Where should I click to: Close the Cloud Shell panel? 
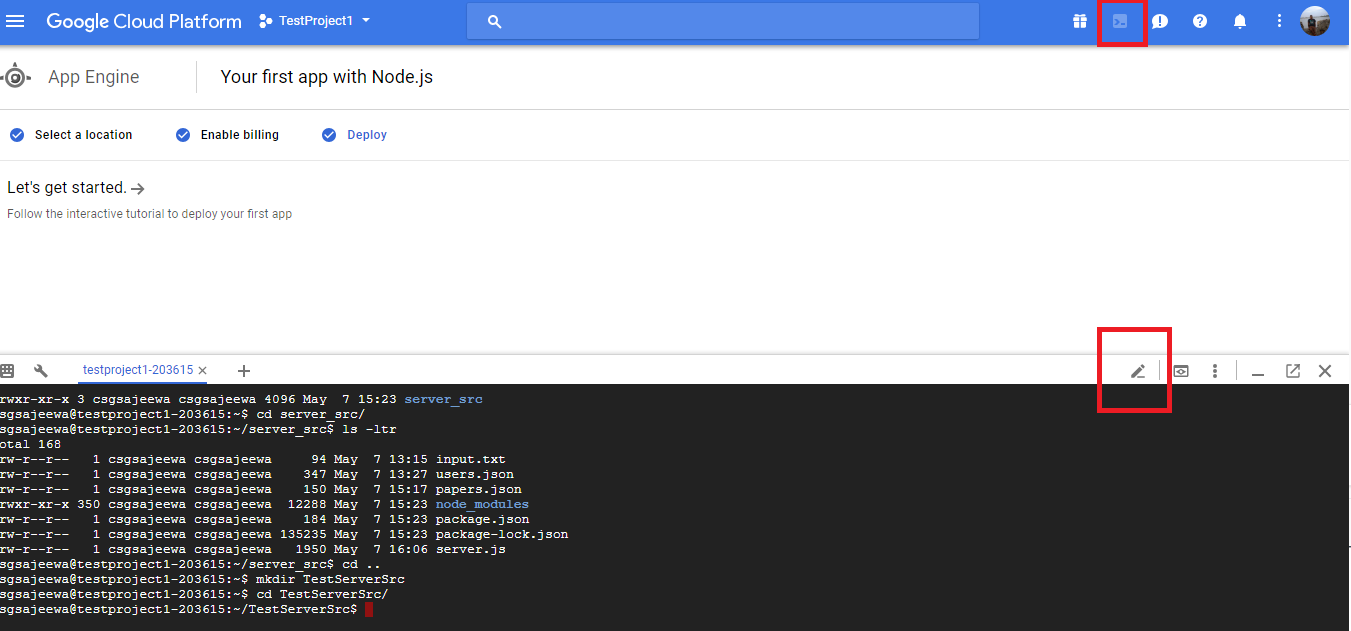[1325, 371]
